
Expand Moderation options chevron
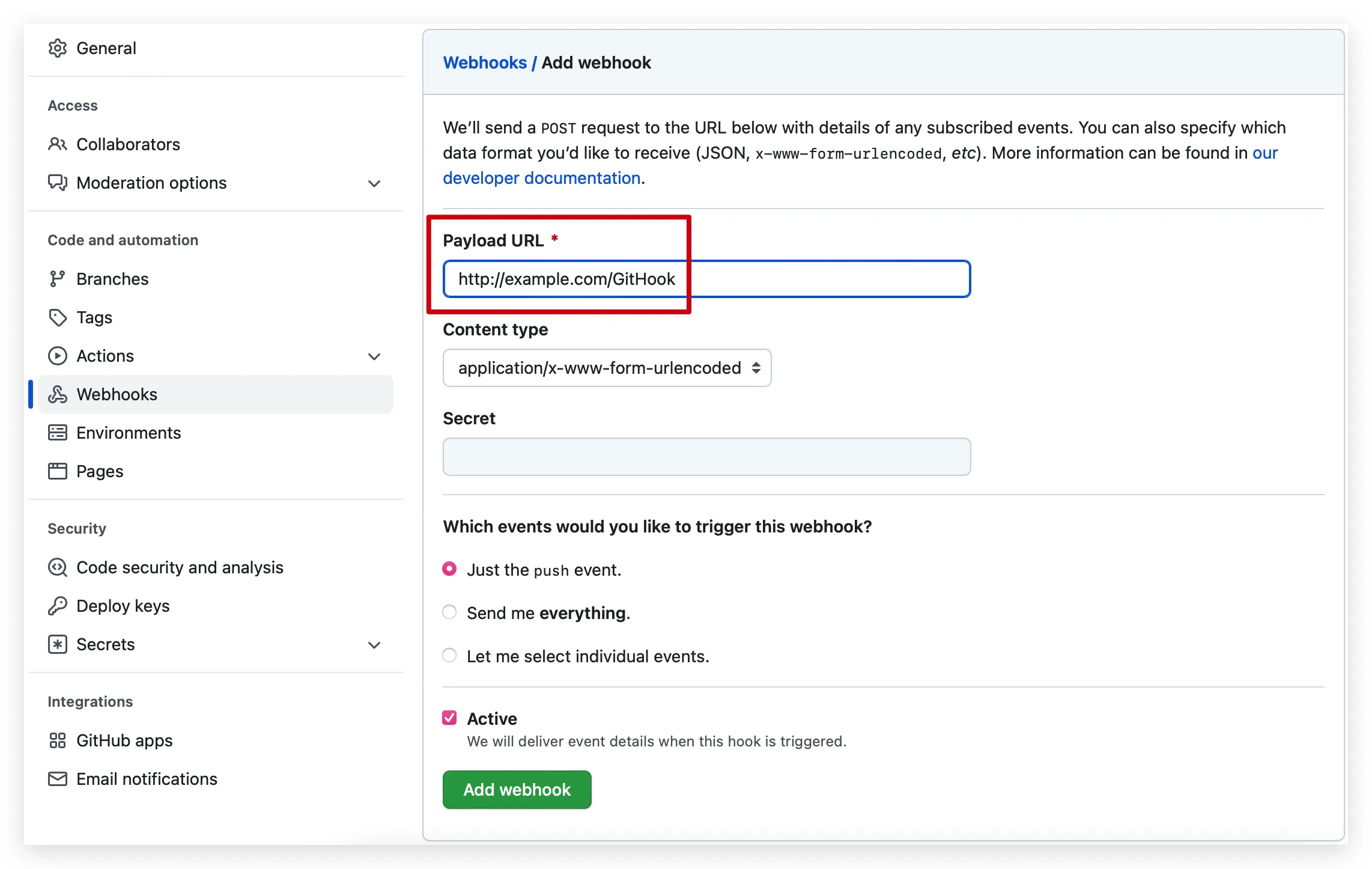[374, 183]
